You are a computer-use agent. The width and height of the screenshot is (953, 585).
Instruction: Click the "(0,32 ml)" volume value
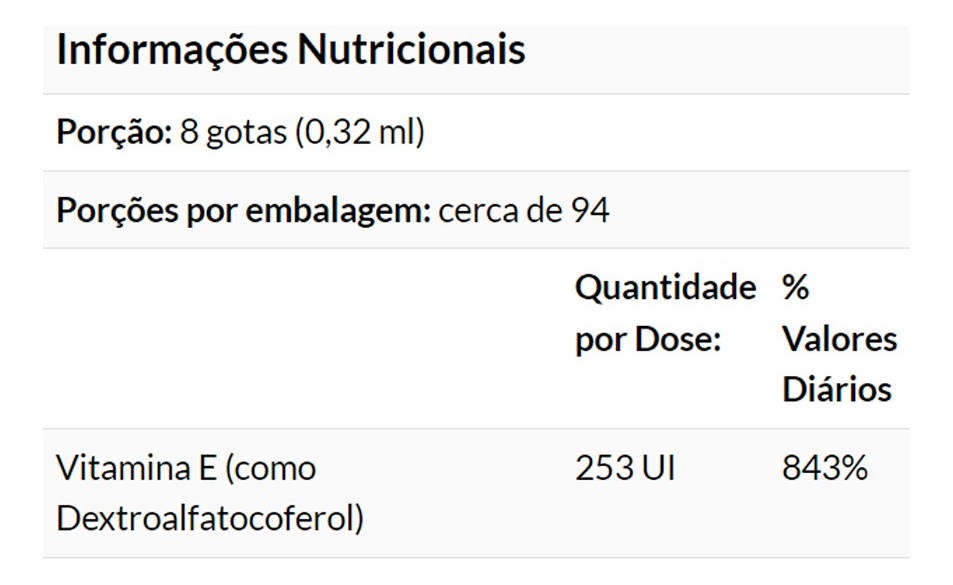tap(359, 132)
